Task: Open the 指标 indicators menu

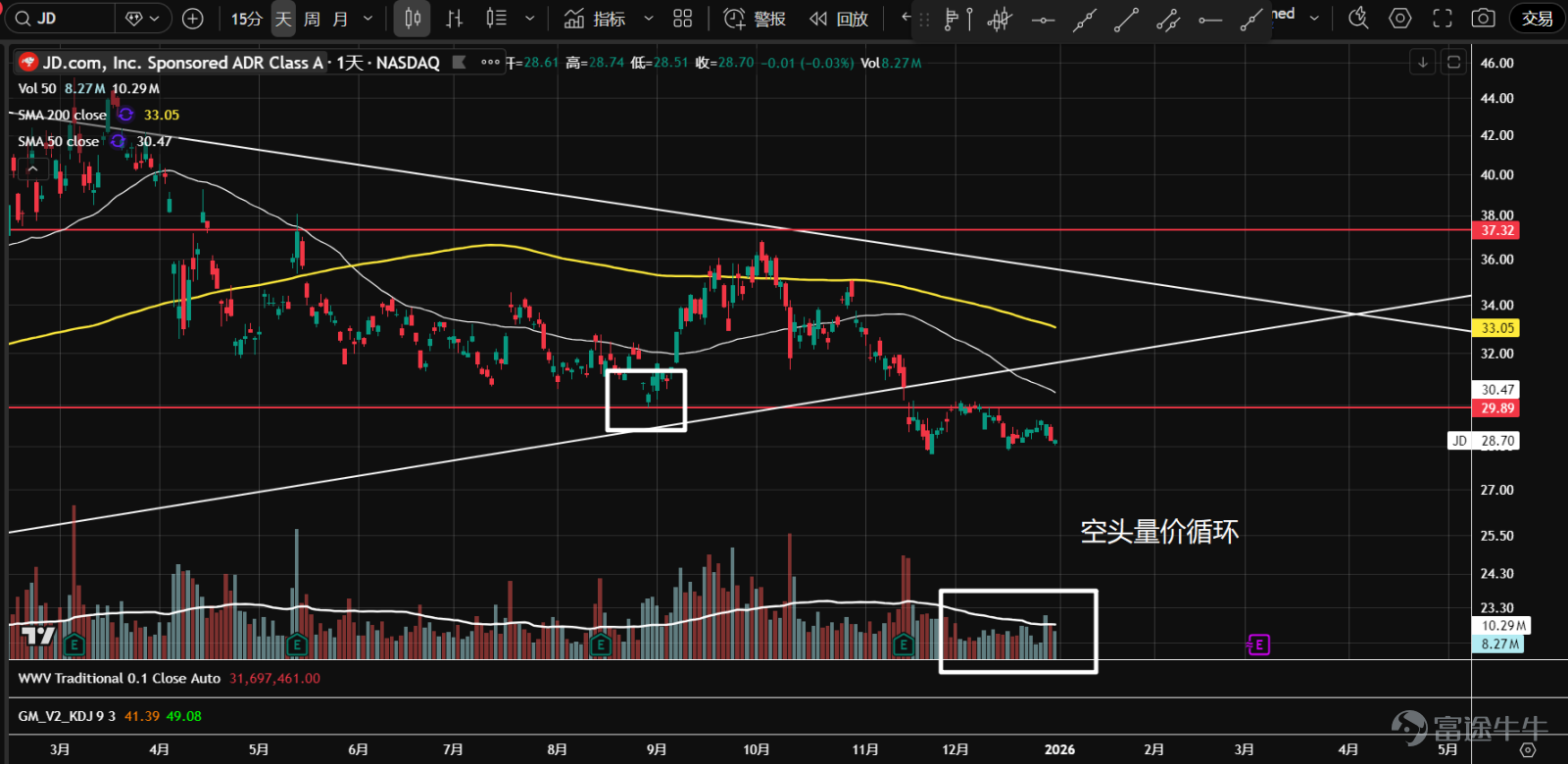Action: click(595, 19)
